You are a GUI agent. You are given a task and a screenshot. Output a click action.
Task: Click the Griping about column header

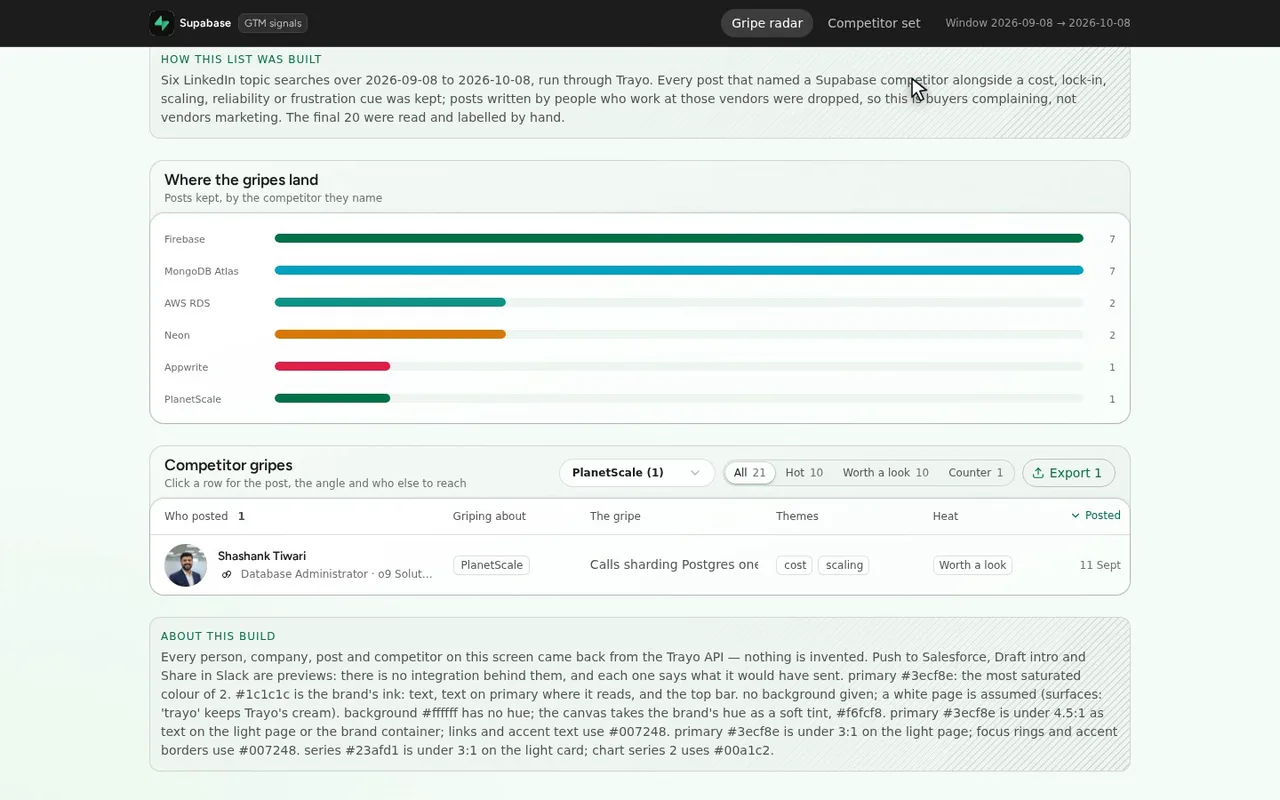[489, 516]
